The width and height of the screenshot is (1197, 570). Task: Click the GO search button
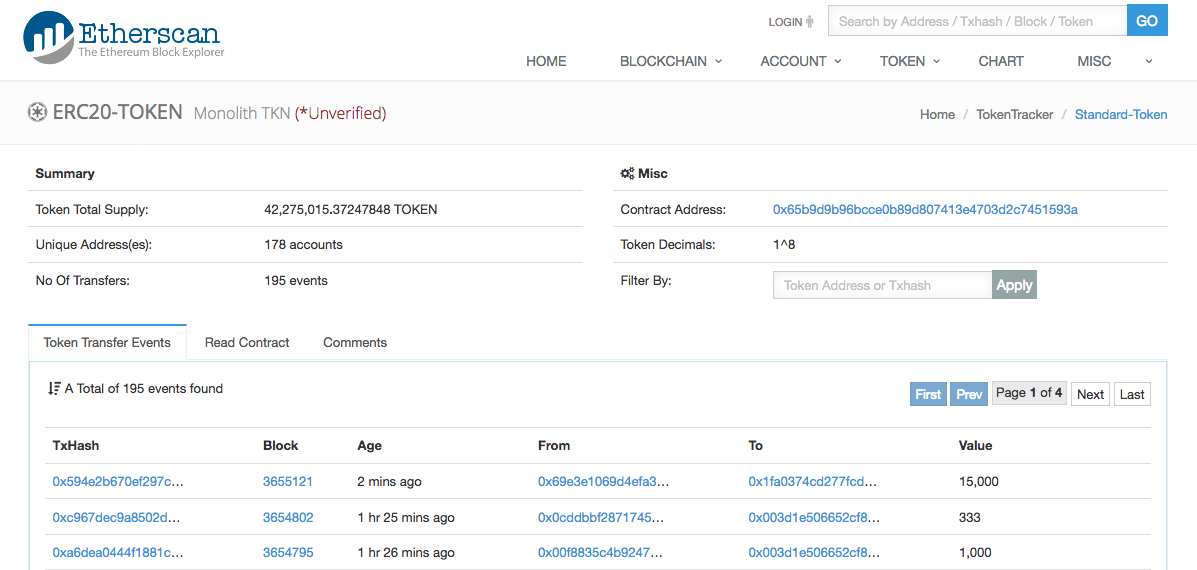click(x=1147, y=21)
